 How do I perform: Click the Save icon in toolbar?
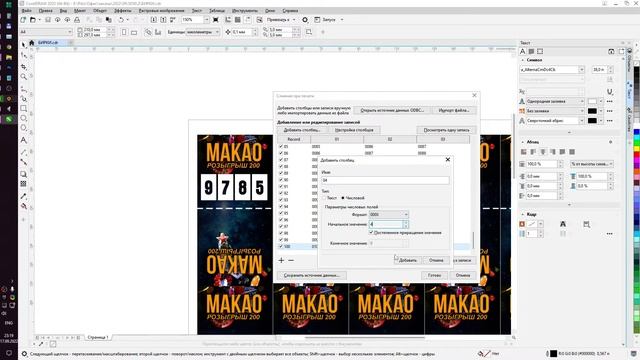(x=48, y=20)
